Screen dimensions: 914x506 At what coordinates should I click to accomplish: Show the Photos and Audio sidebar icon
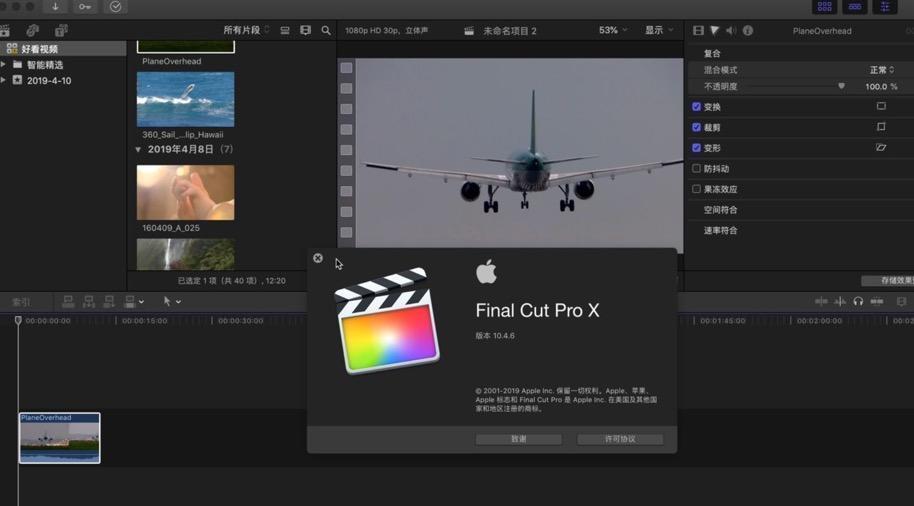33,30
